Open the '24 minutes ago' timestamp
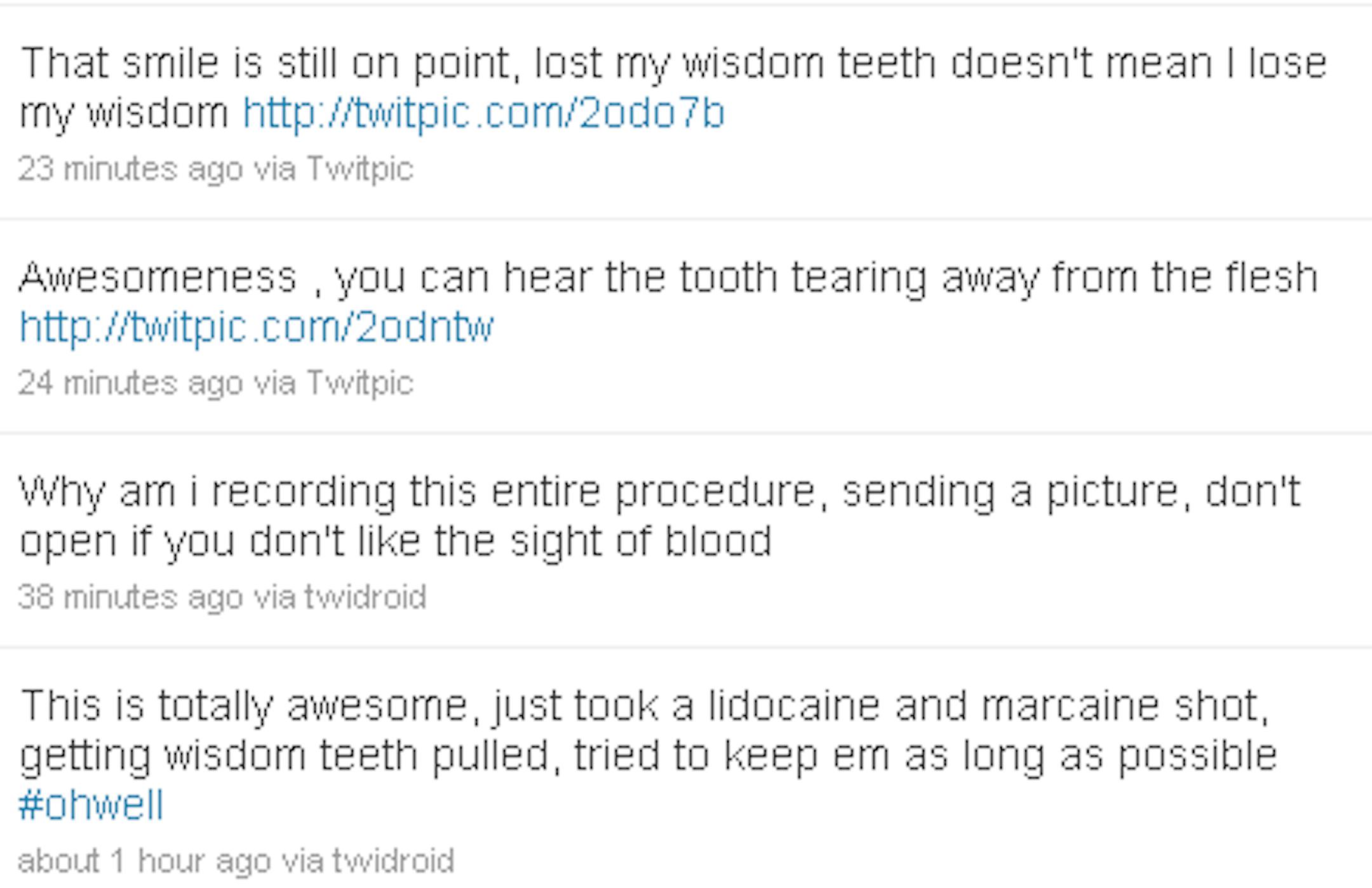The image size is (1372, 888). [x=130, y=384]
